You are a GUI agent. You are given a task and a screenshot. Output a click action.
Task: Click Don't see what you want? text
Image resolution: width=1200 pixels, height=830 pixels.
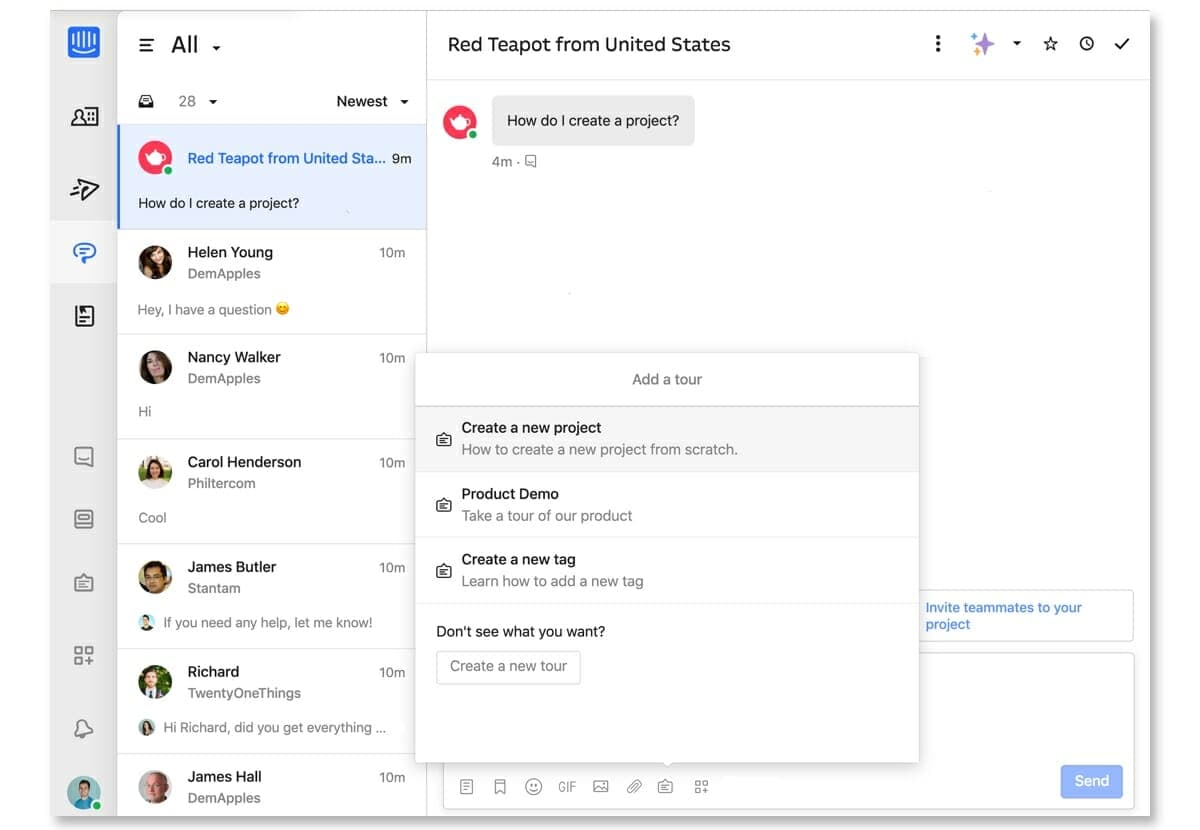click(x=521, y=631)
